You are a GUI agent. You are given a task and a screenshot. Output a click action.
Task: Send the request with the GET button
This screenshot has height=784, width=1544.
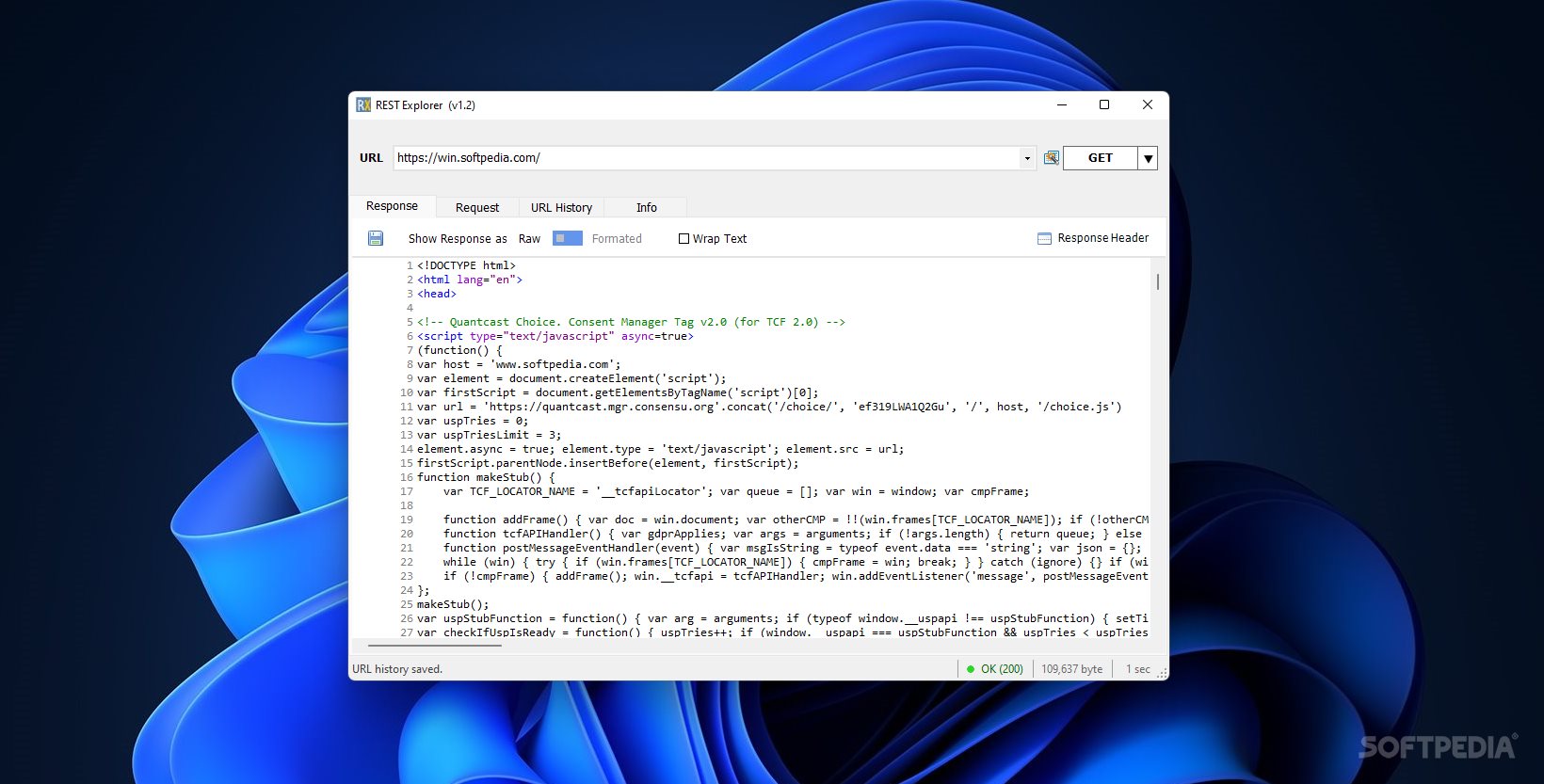[x=1101, y=158]
